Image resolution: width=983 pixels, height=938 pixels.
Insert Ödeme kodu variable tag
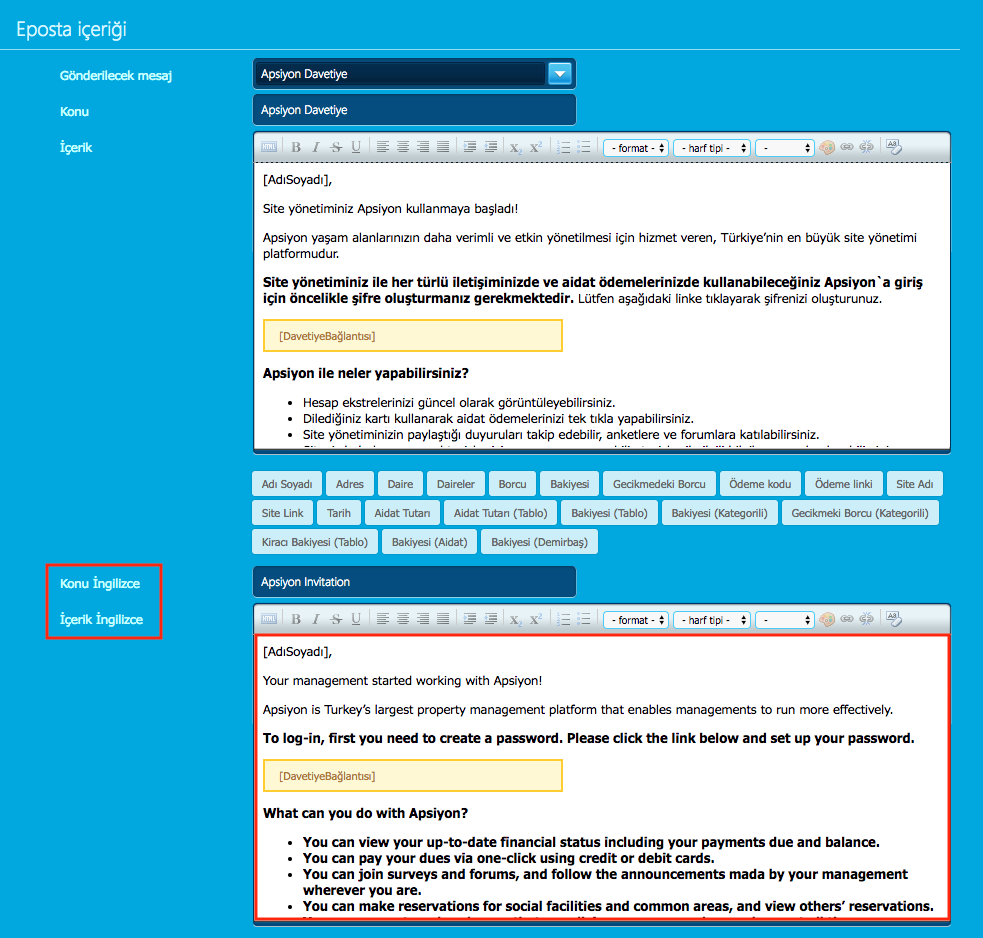[760, 484]
